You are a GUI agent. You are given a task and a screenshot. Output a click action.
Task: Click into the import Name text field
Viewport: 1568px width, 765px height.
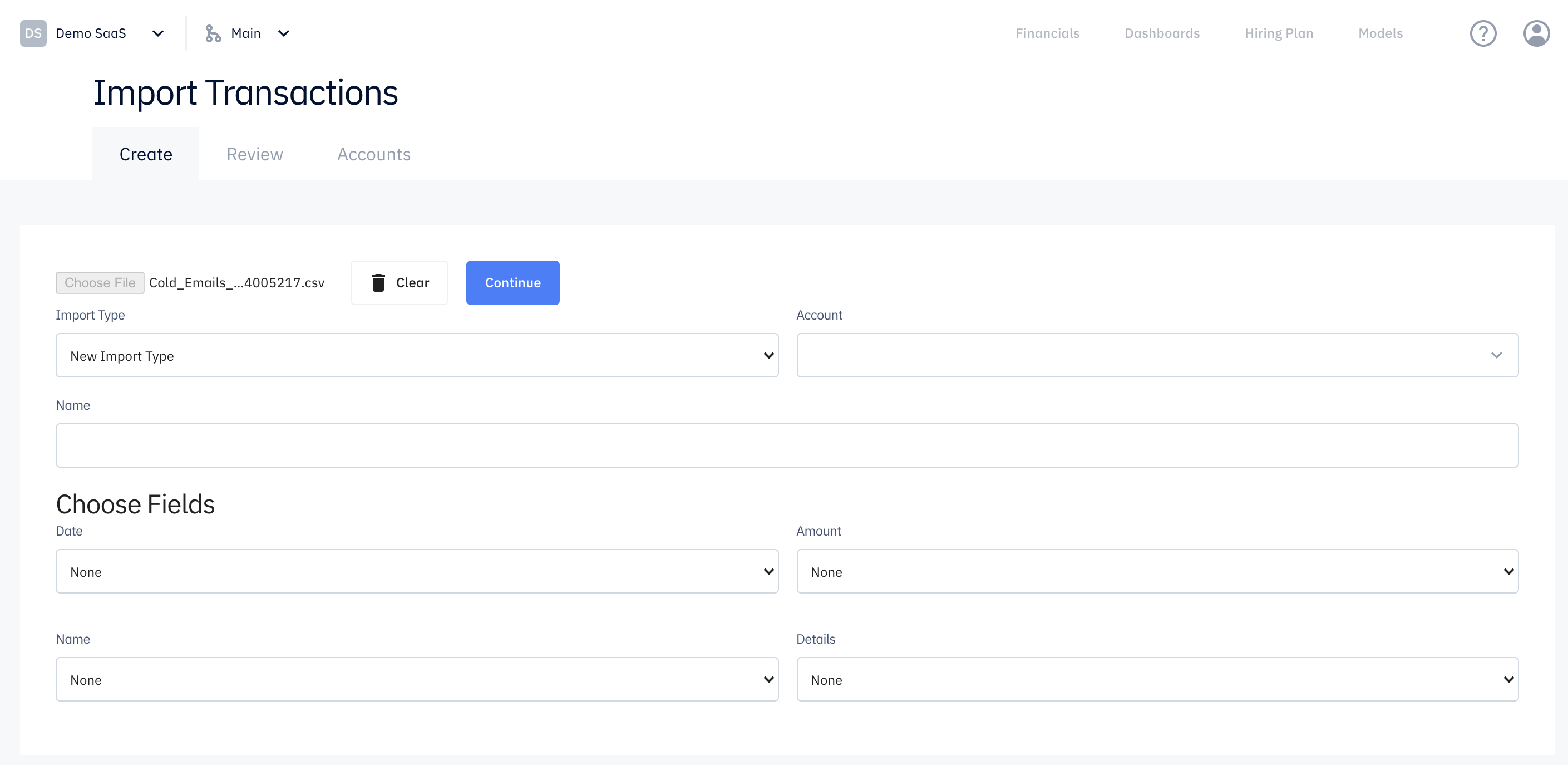tap(787, 445)
